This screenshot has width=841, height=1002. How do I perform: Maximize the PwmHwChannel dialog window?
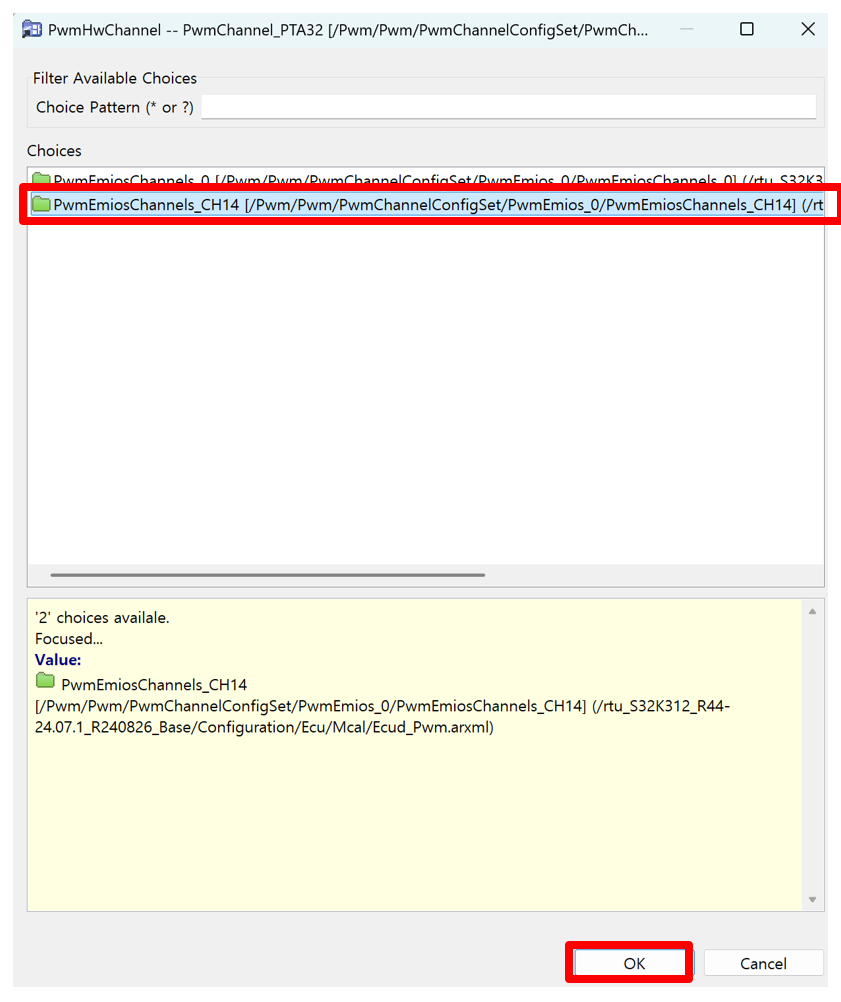click(x=746, y=29)
